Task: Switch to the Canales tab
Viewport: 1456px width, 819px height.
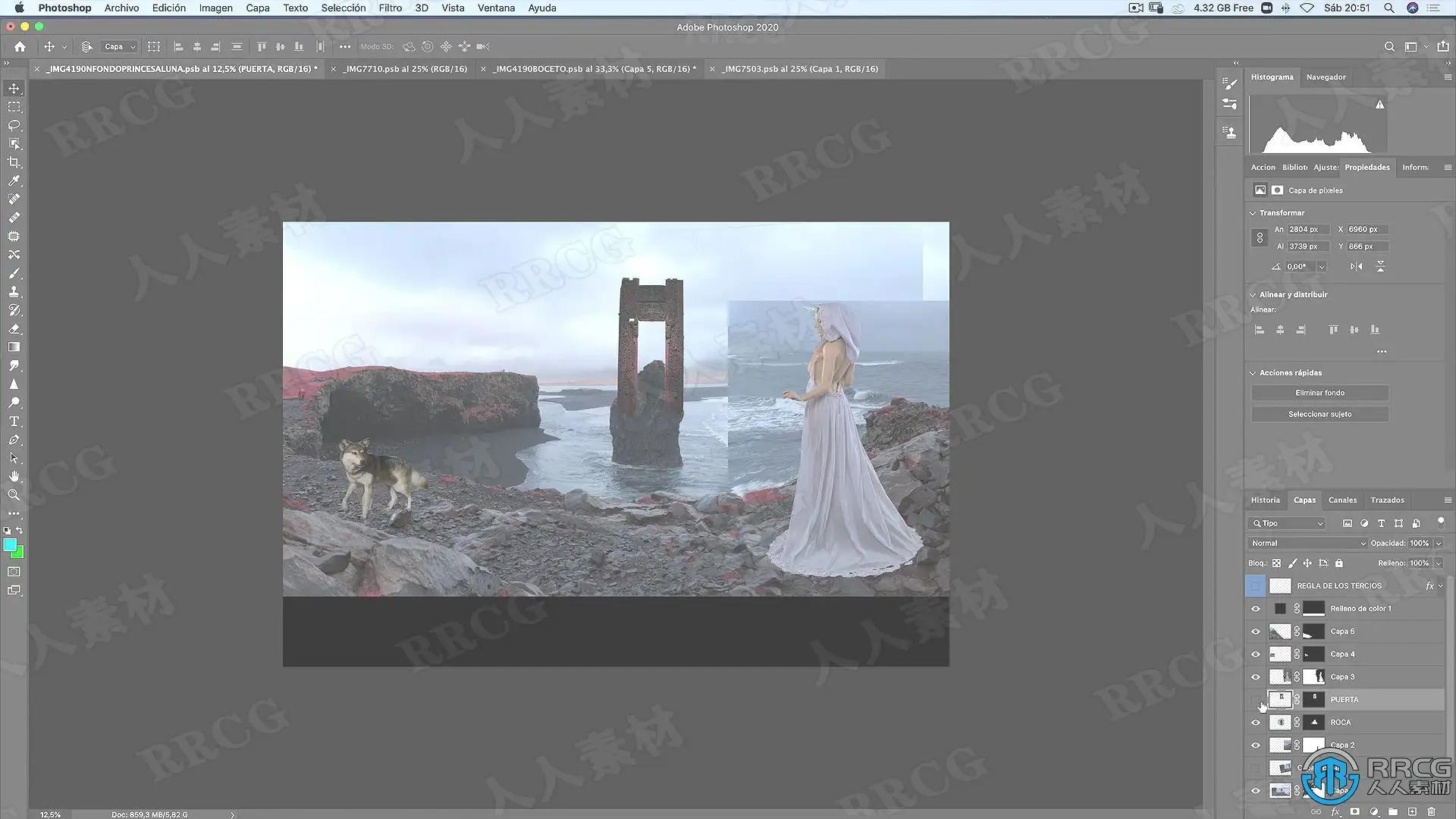Action: coord(1342,500)
